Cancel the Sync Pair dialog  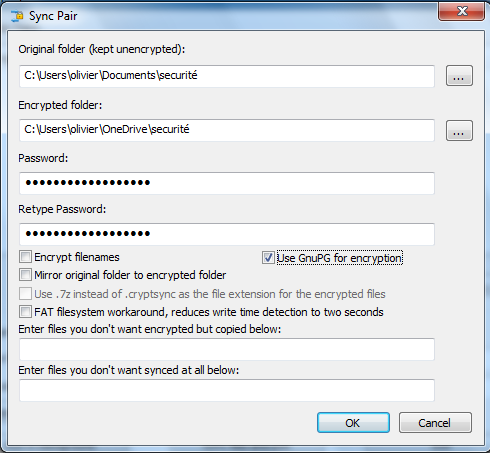[x=435, y=423]
